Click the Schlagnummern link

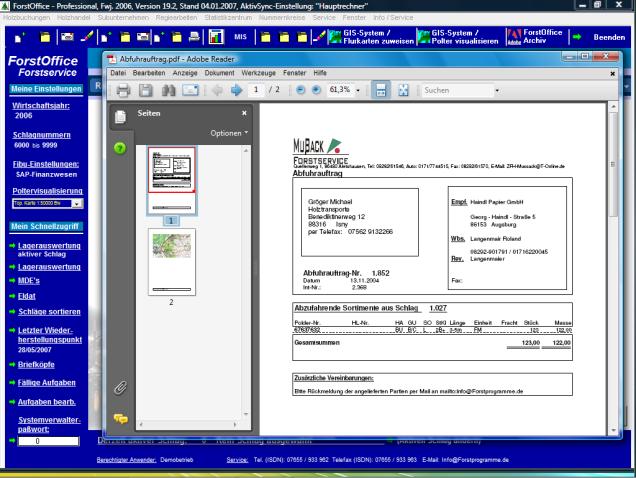tap(41, 135)
